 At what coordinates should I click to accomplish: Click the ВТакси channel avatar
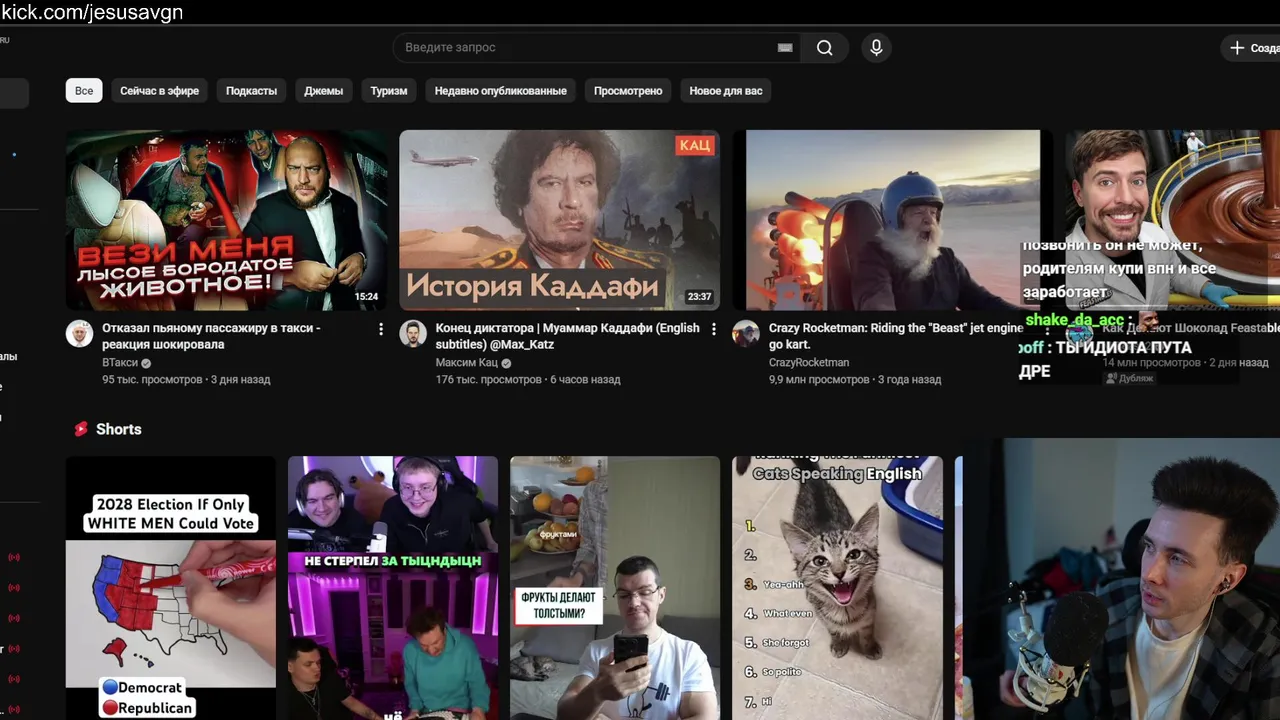(79, 334)
